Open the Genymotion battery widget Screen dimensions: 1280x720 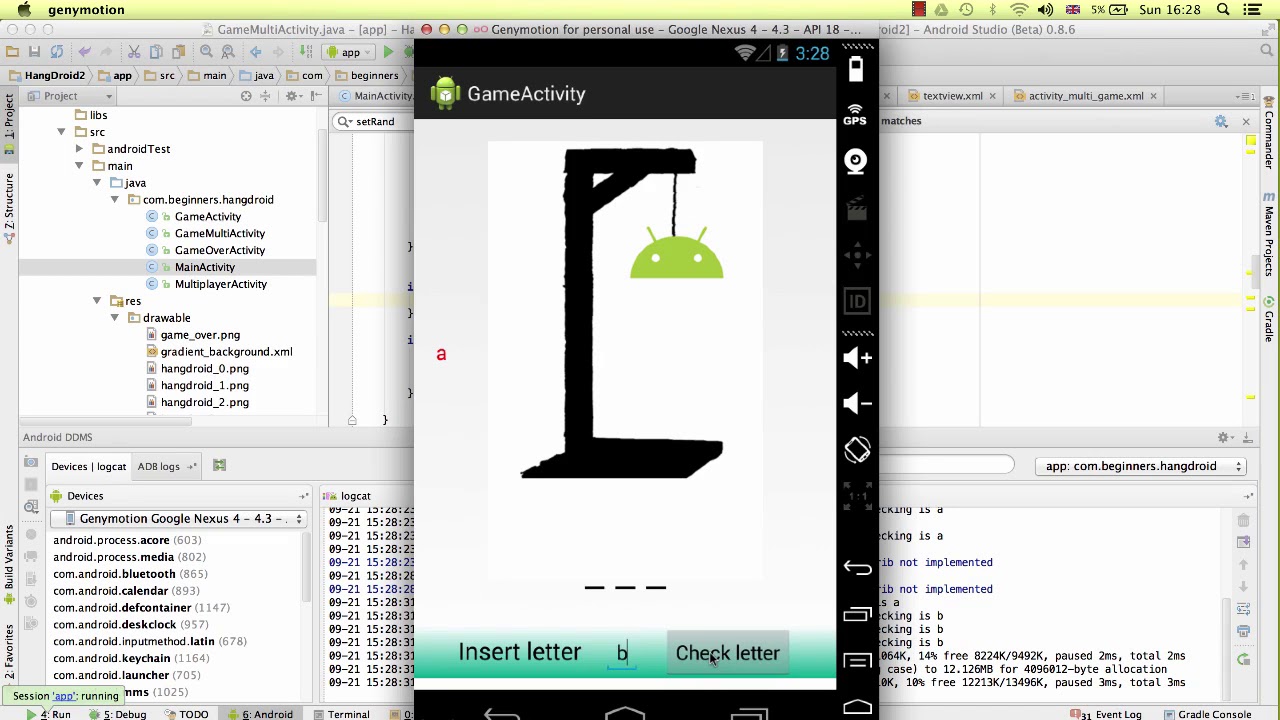tap(856, 69)
